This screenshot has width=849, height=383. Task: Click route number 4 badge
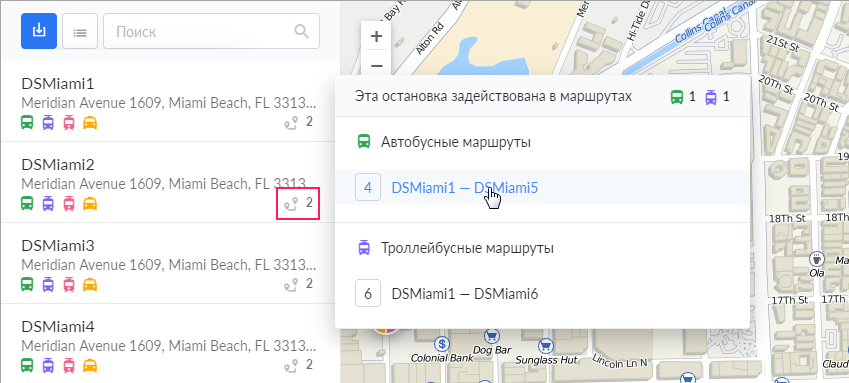pos(368,187)
